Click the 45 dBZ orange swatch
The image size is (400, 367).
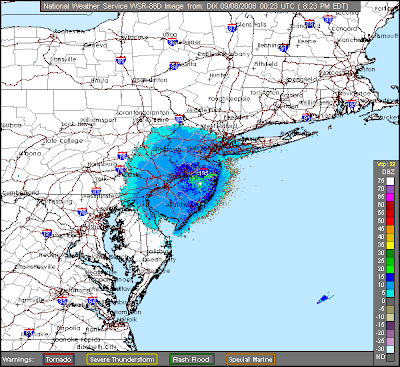coord(390,229)
